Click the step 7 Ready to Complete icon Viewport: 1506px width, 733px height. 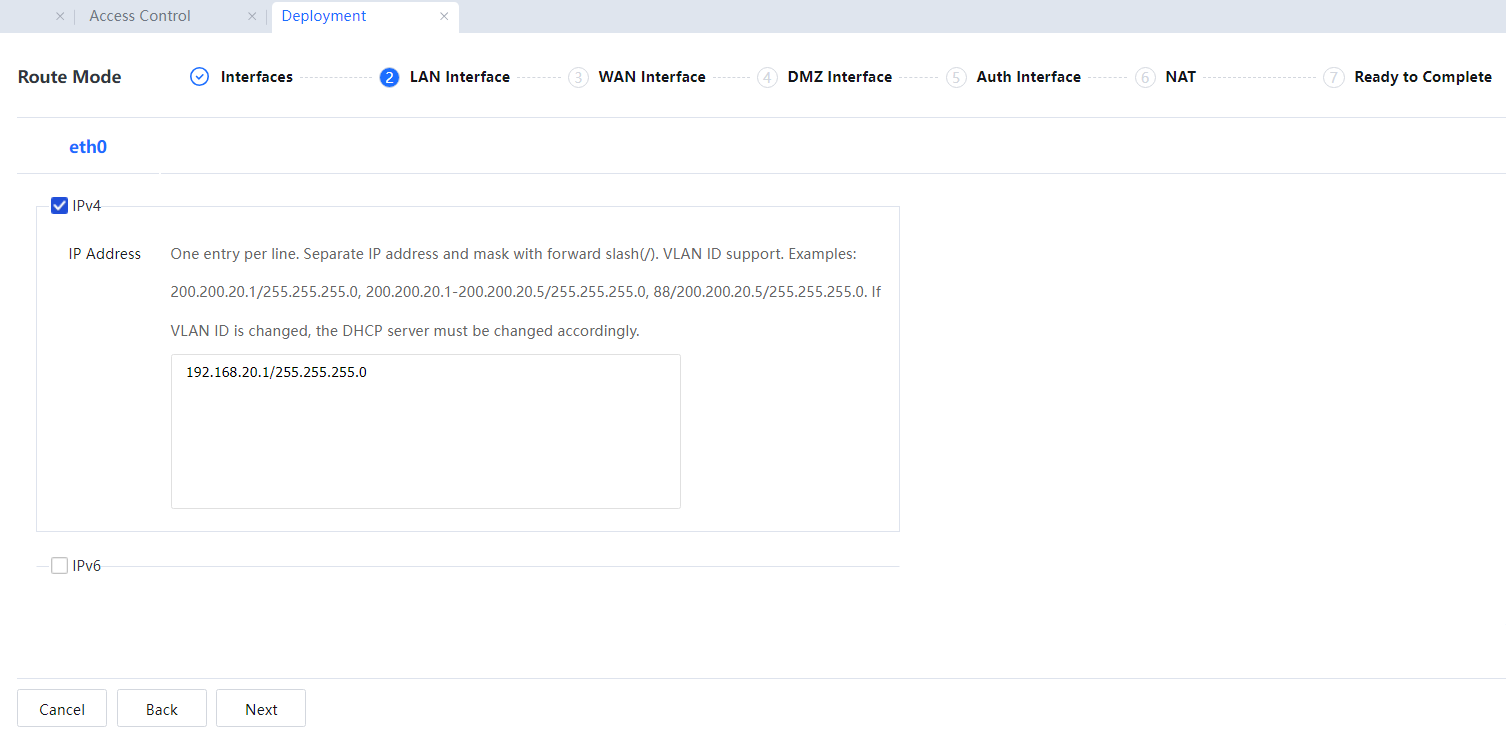point(1333,77)
